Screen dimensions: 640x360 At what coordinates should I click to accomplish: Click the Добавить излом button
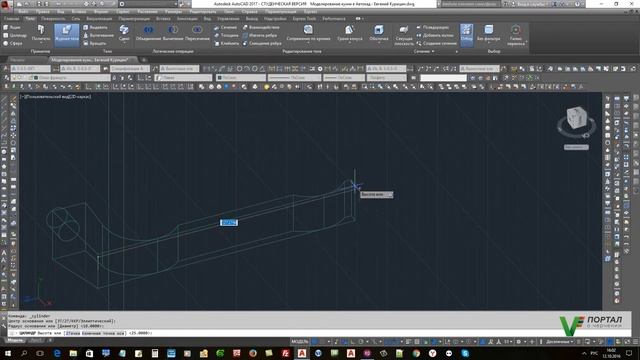pyautogui.click(x=435, y=36)
